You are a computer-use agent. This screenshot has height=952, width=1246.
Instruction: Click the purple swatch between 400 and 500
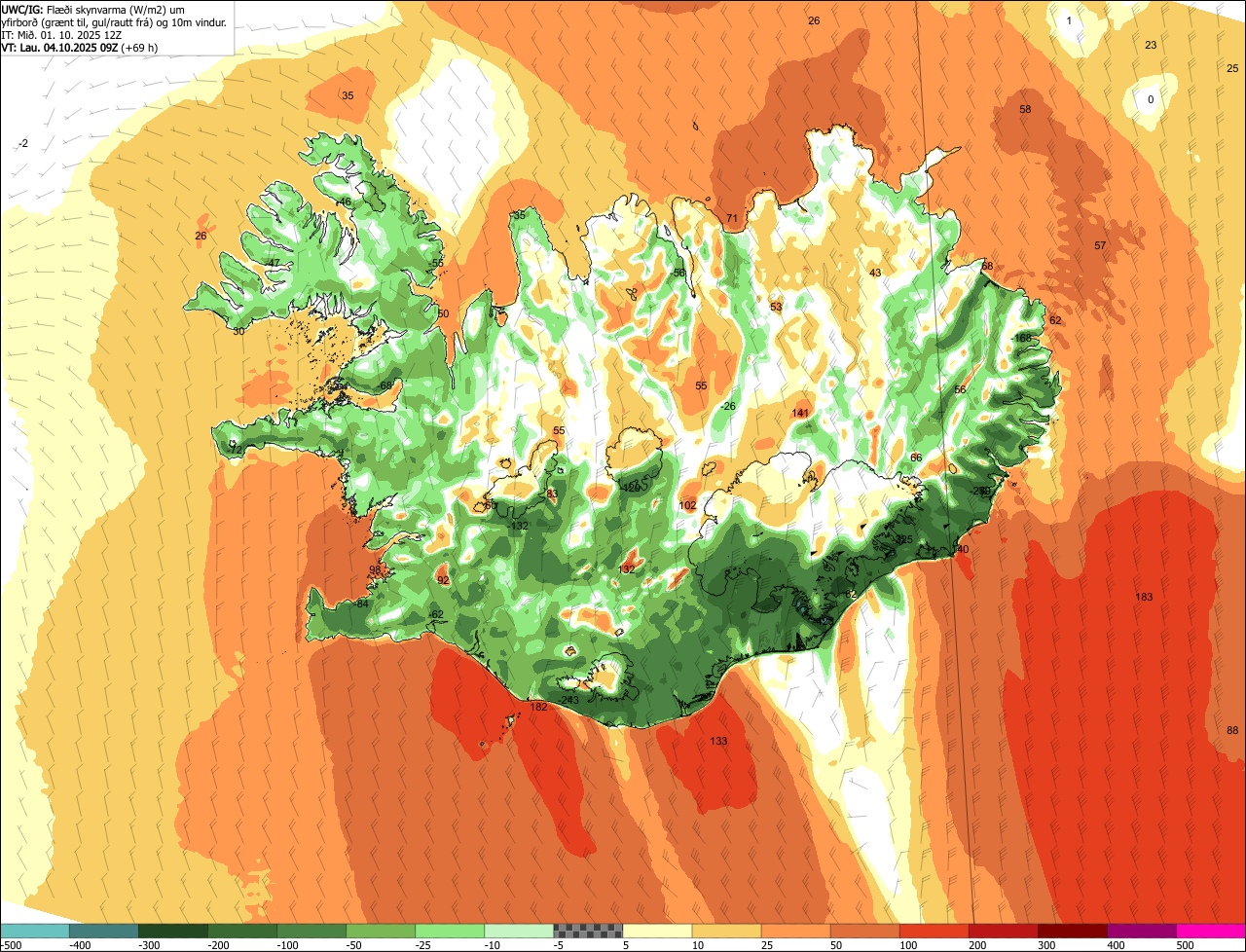(1141, 931)
